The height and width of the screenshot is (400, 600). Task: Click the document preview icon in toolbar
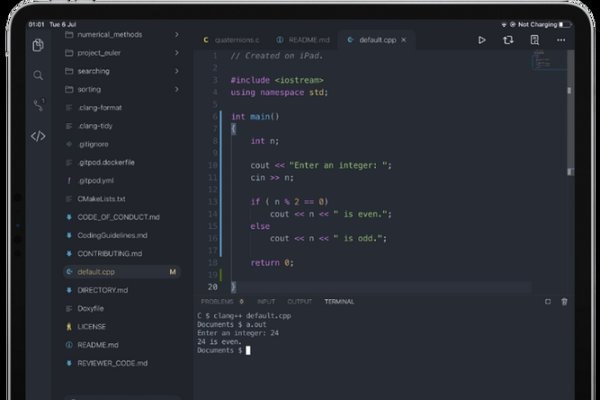536,40
